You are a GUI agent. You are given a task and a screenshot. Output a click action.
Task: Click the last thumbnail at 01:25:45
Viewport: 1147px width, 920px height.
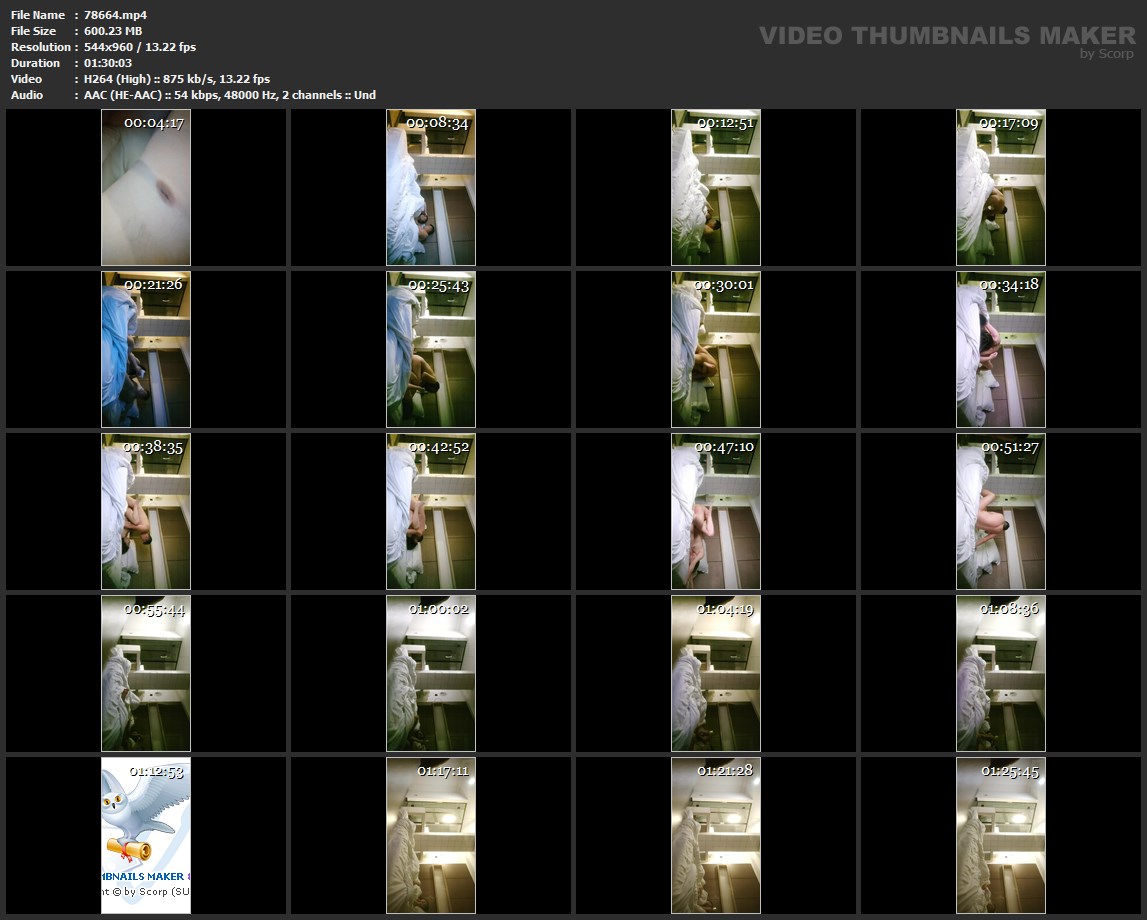click(x=1001, y=835)
